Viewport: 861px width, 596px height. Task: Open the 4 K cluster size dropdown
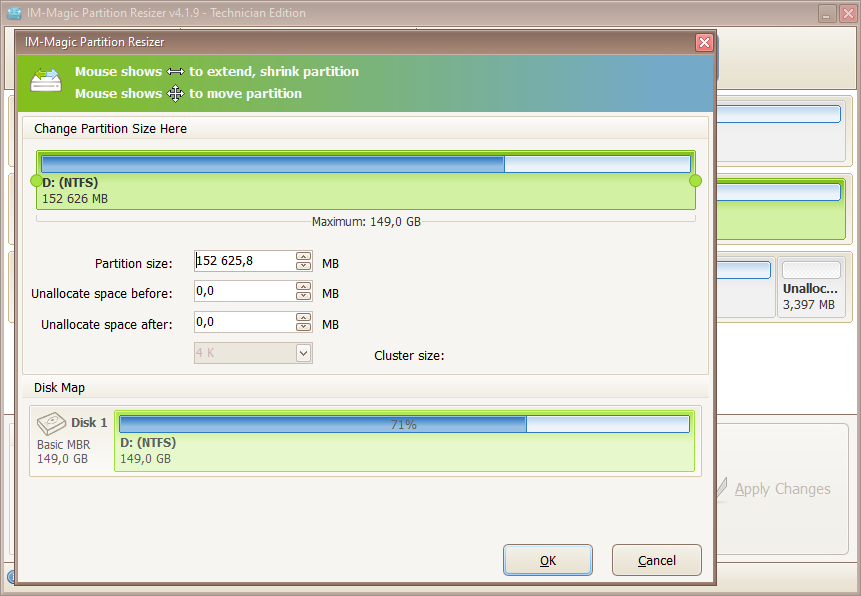click(x=303, y=353)
